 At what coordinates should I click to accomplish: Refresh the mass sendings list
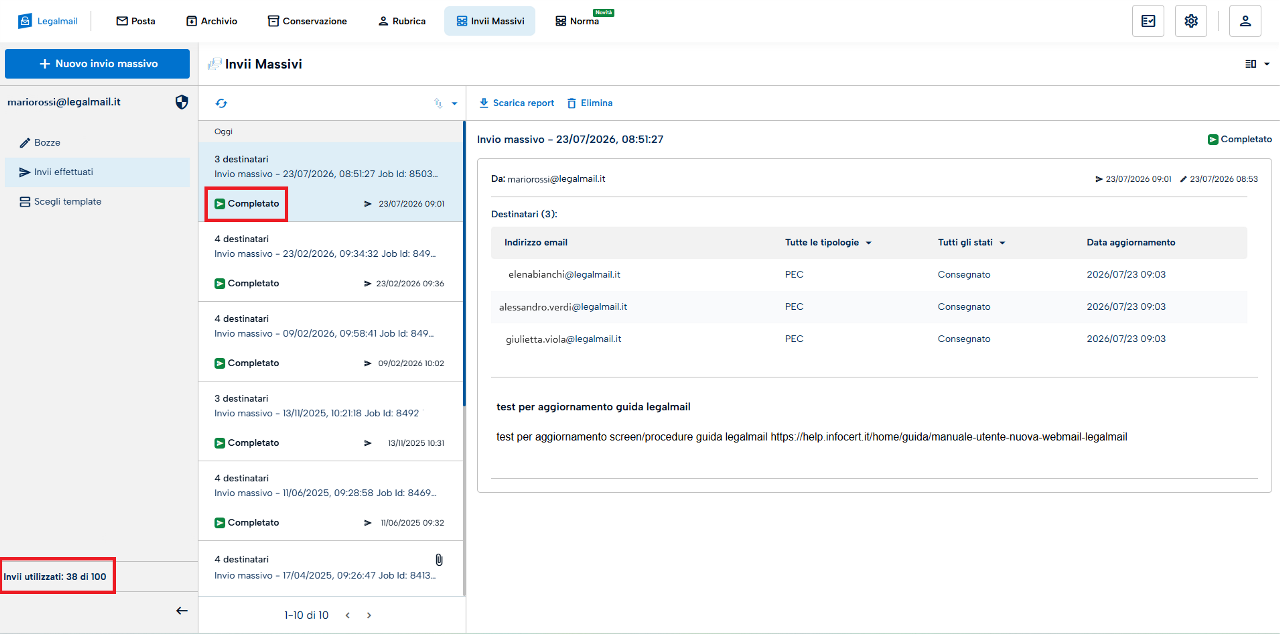point(221,103)
